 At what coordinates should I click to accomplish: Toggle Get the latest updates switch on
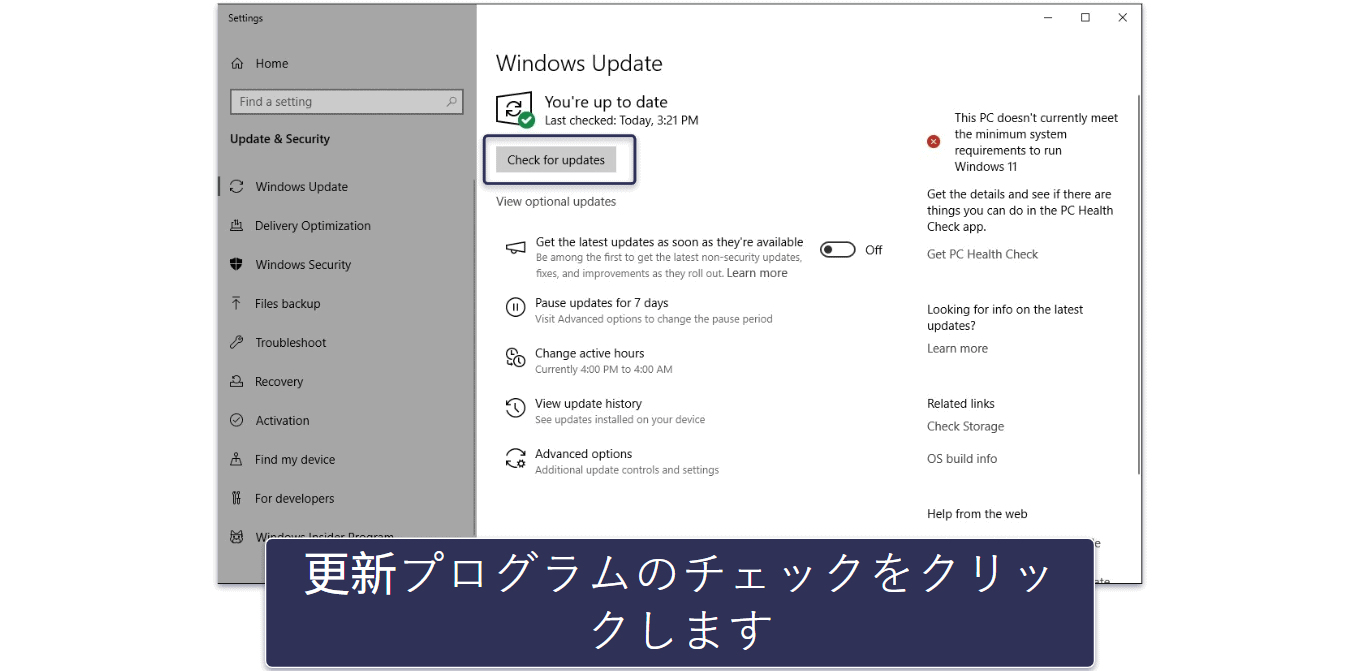(837, 250)
